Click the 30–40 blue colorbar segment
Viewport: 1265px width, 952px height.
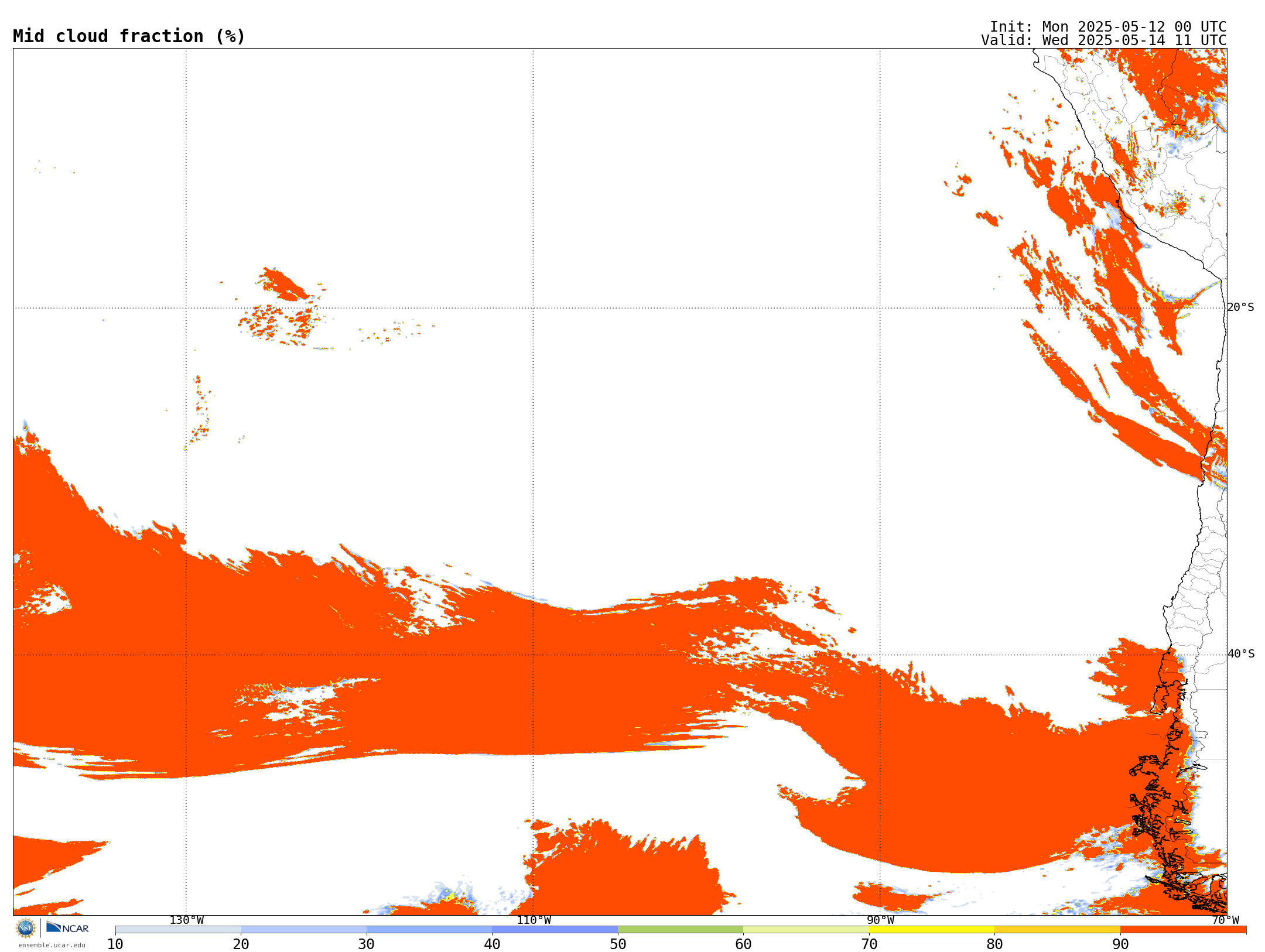(429, 929)
